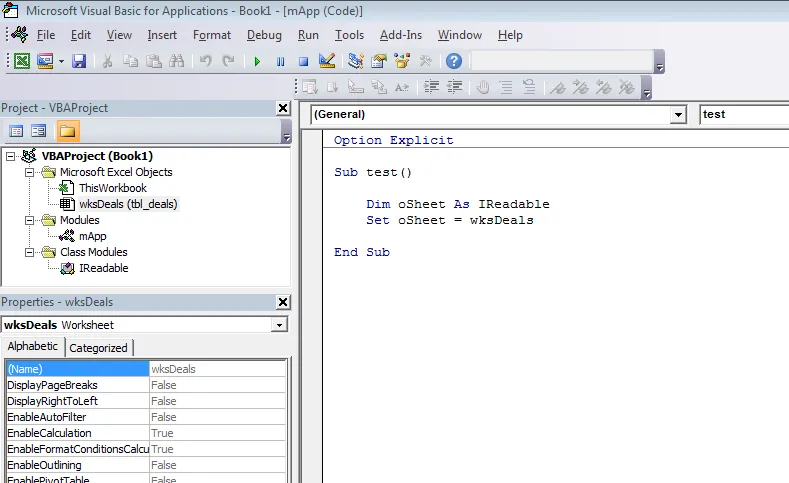Image resolution: width=789 pixels, height=483 pixels.
Task: Click the Copy icon in toolbar
Action: (131, 61)
